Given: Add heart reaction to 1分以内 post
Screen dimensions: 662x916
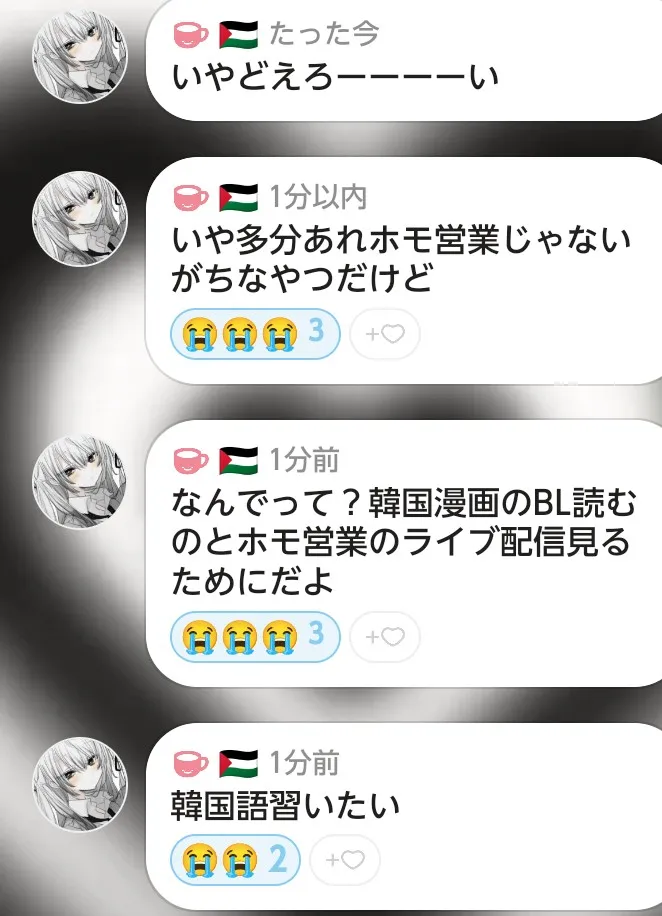Looking at the screenshot, I should (385, 334).
